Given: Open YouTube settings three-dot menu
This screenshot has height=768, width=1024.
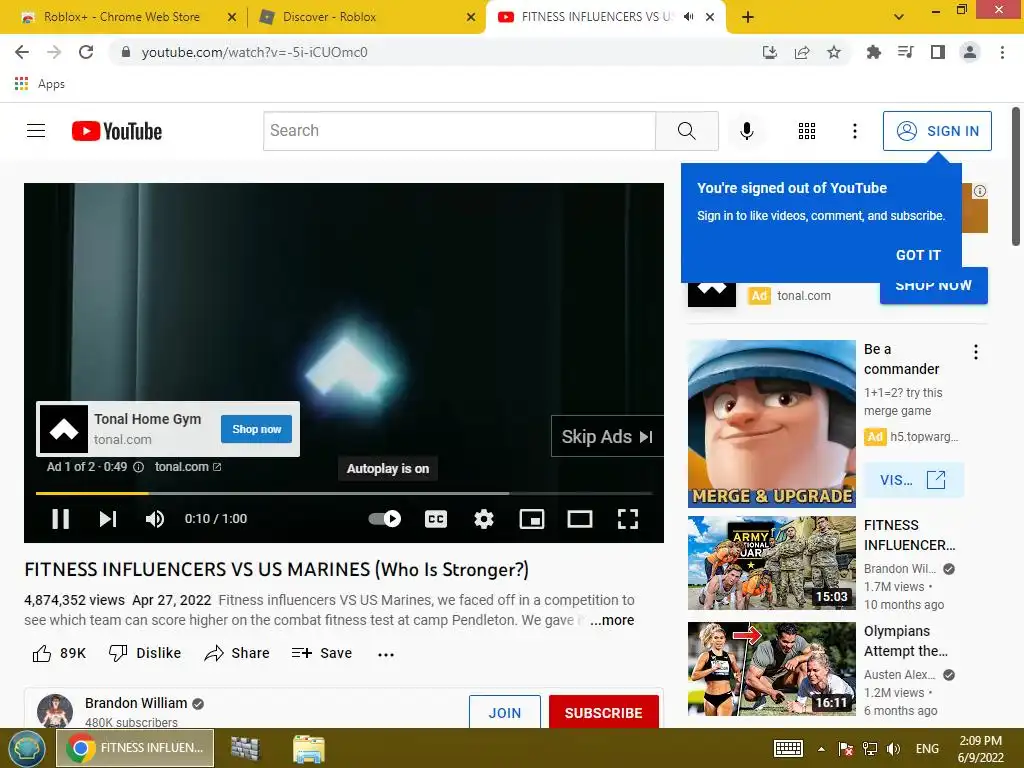Looking at the screenshot, I should pos(854,131).
